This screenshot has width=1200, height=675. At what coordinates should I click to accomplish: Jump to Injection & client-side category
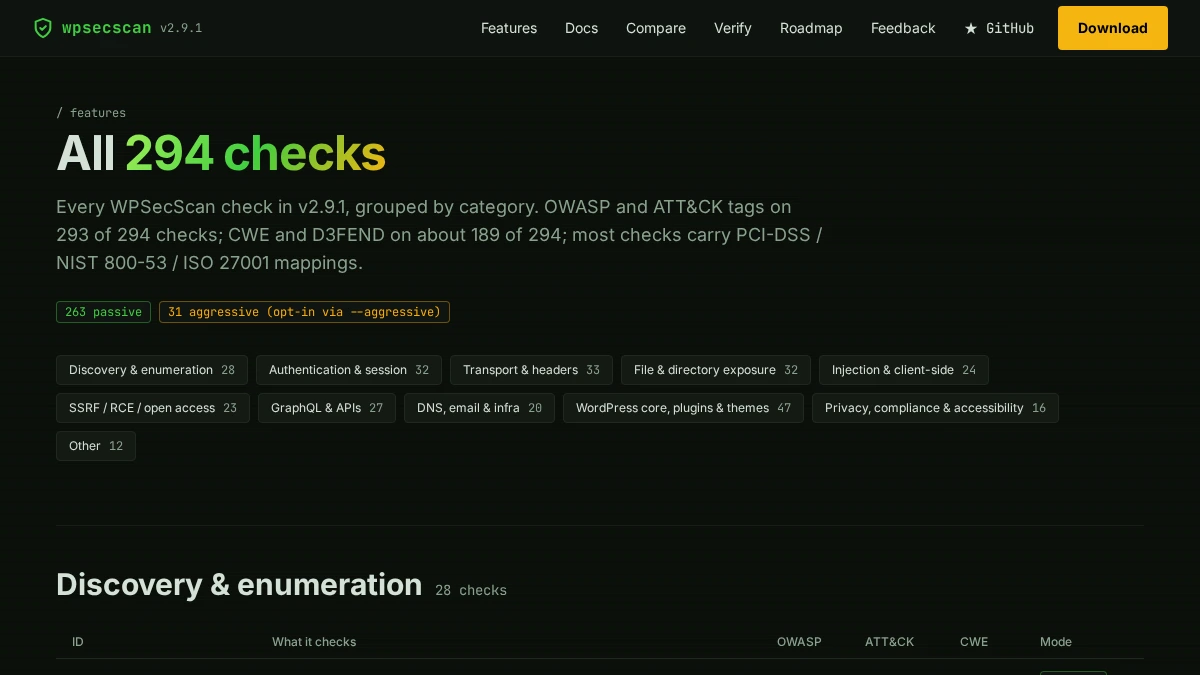(x=904, y=370)
